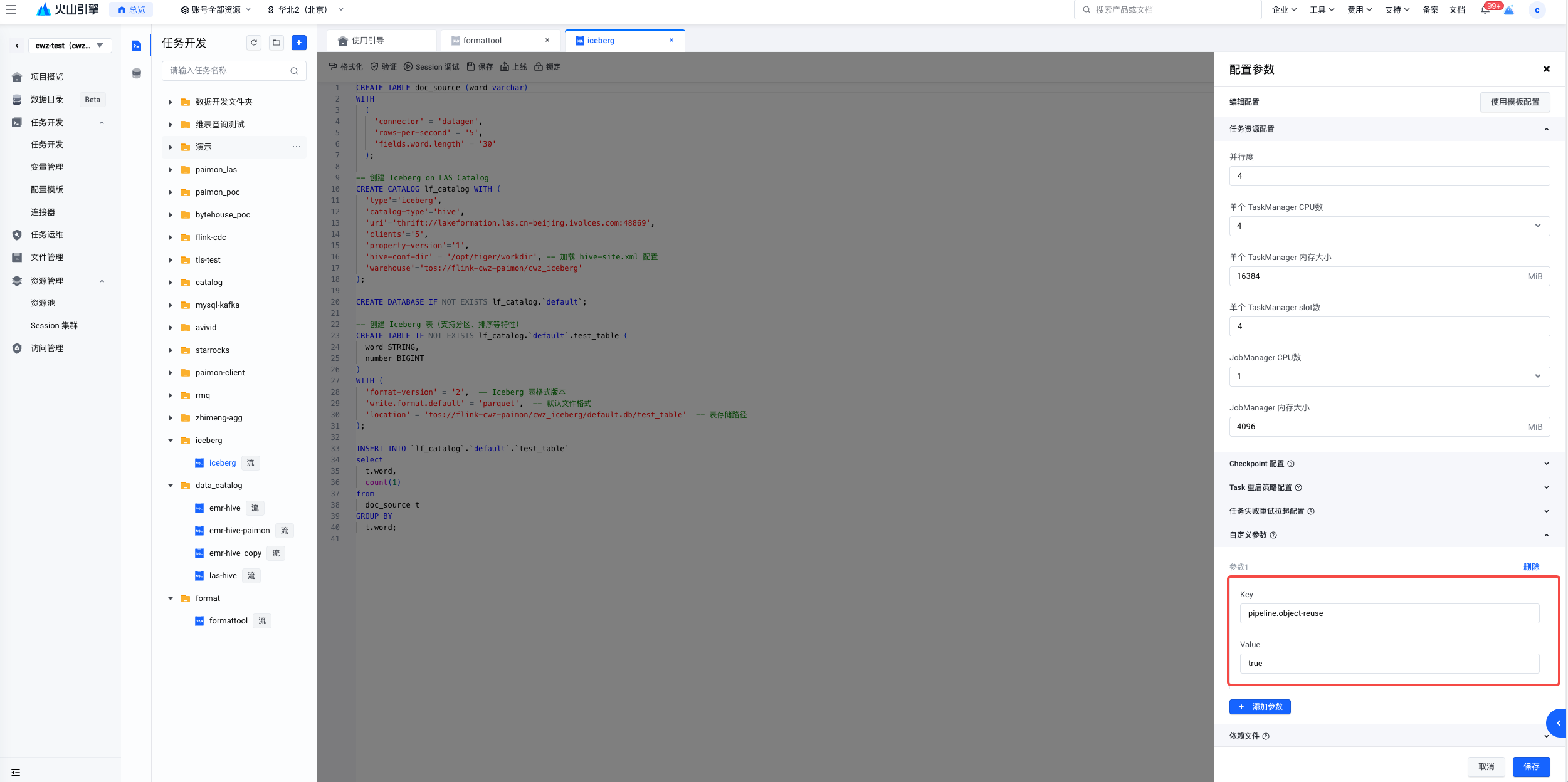Expand the paimon_las folder

(170, 170)
